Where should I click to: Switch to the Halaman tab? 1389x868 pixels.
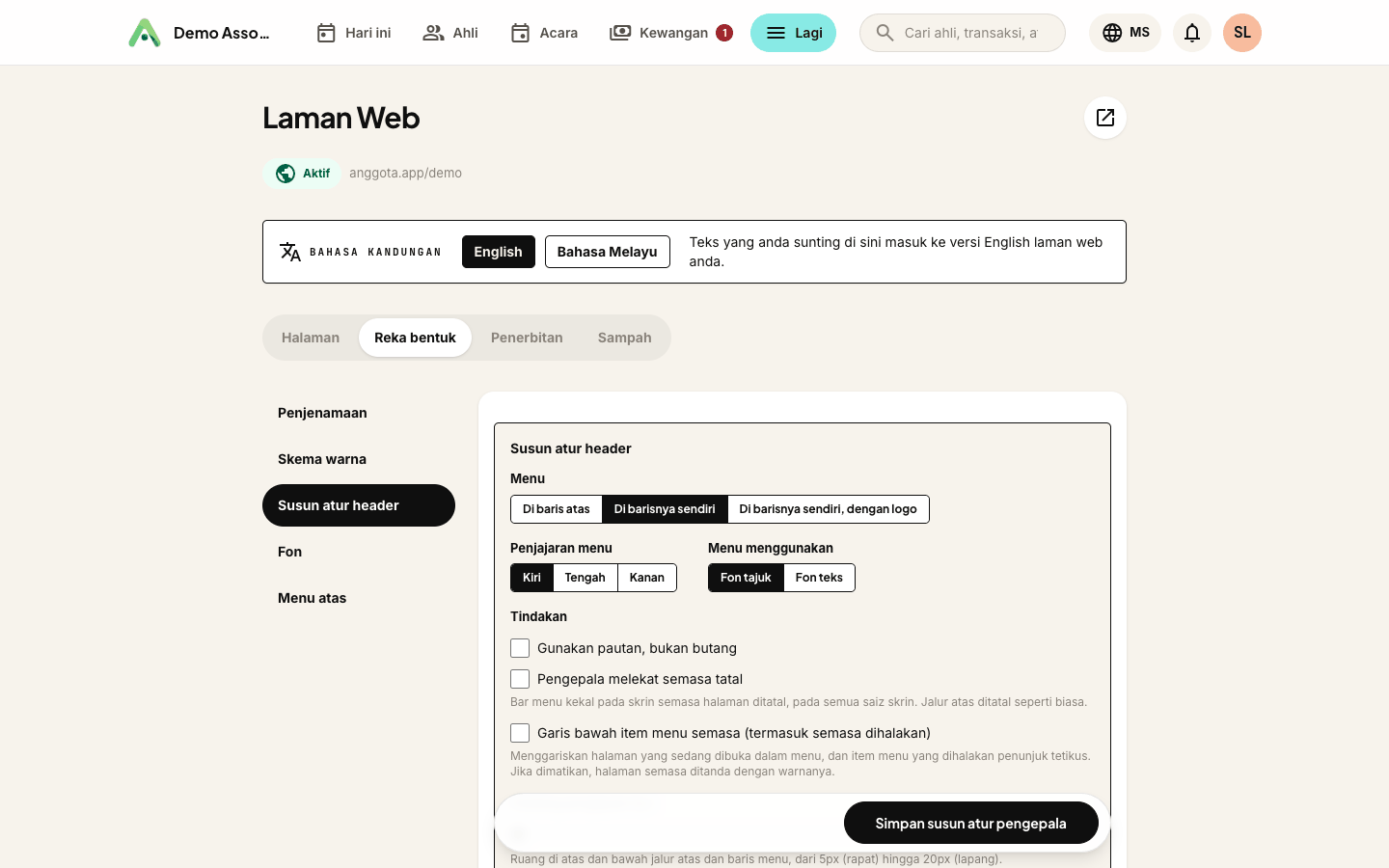click(x=311, y=338)
